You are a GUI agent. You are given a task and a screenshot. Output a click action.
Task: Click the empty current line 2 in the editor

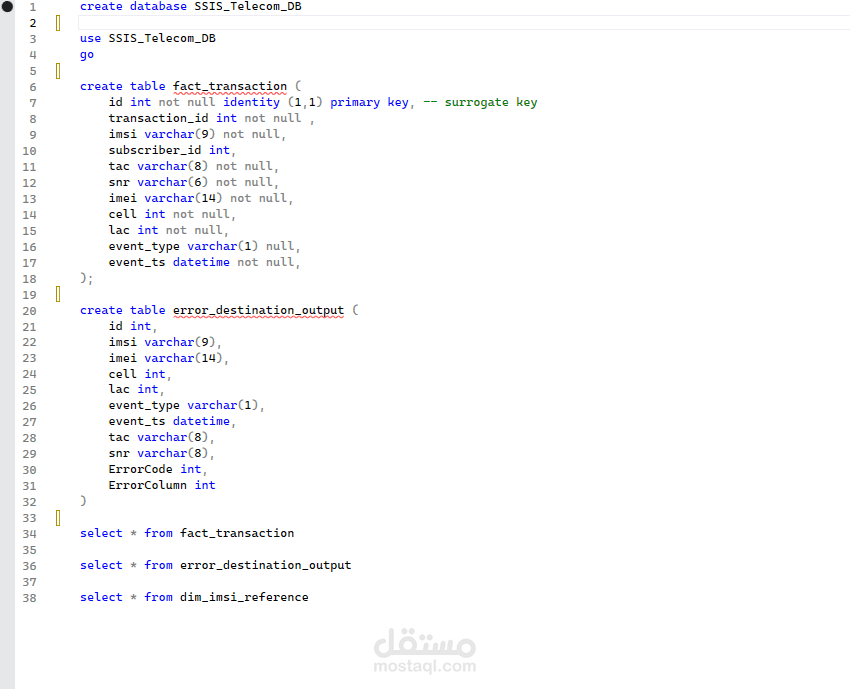pos(464,23)
